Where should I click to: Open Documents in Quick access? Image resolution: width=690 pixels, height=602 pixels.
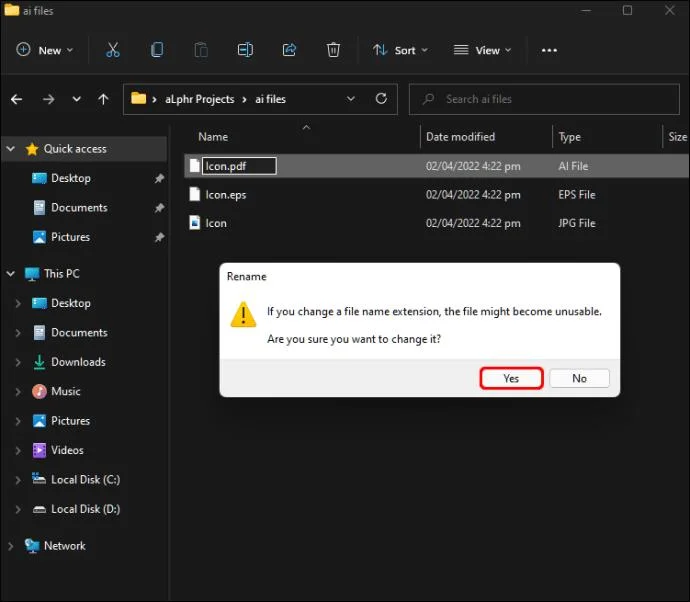[x=79, y=207]
